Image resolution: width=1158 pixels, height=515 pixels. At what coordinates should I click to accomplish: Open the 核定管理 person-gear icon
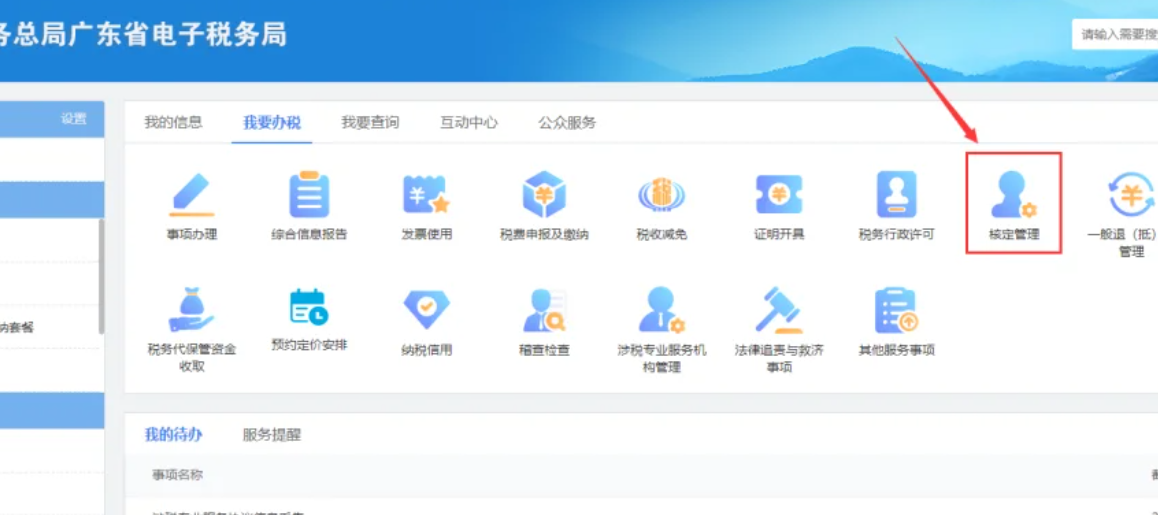point(1014,195)
